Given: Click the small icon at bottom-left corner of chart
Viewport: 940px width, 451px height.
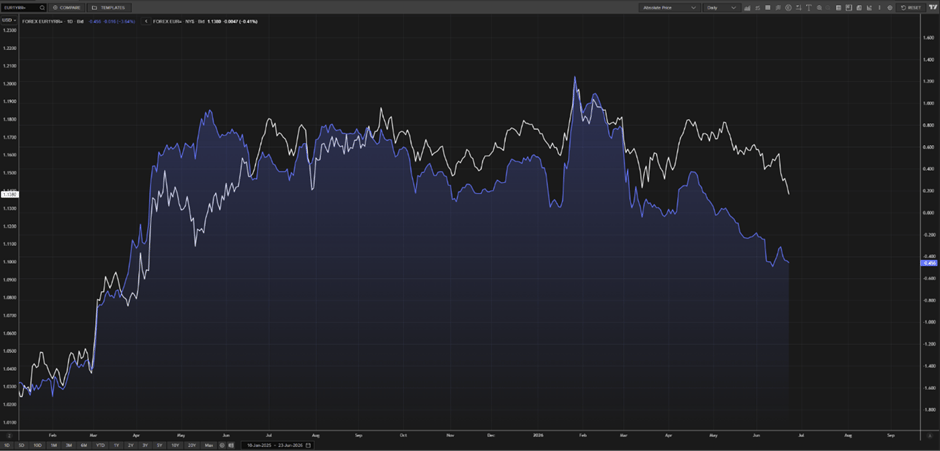Looking at the screenshot, I should (x=9, y=434).
